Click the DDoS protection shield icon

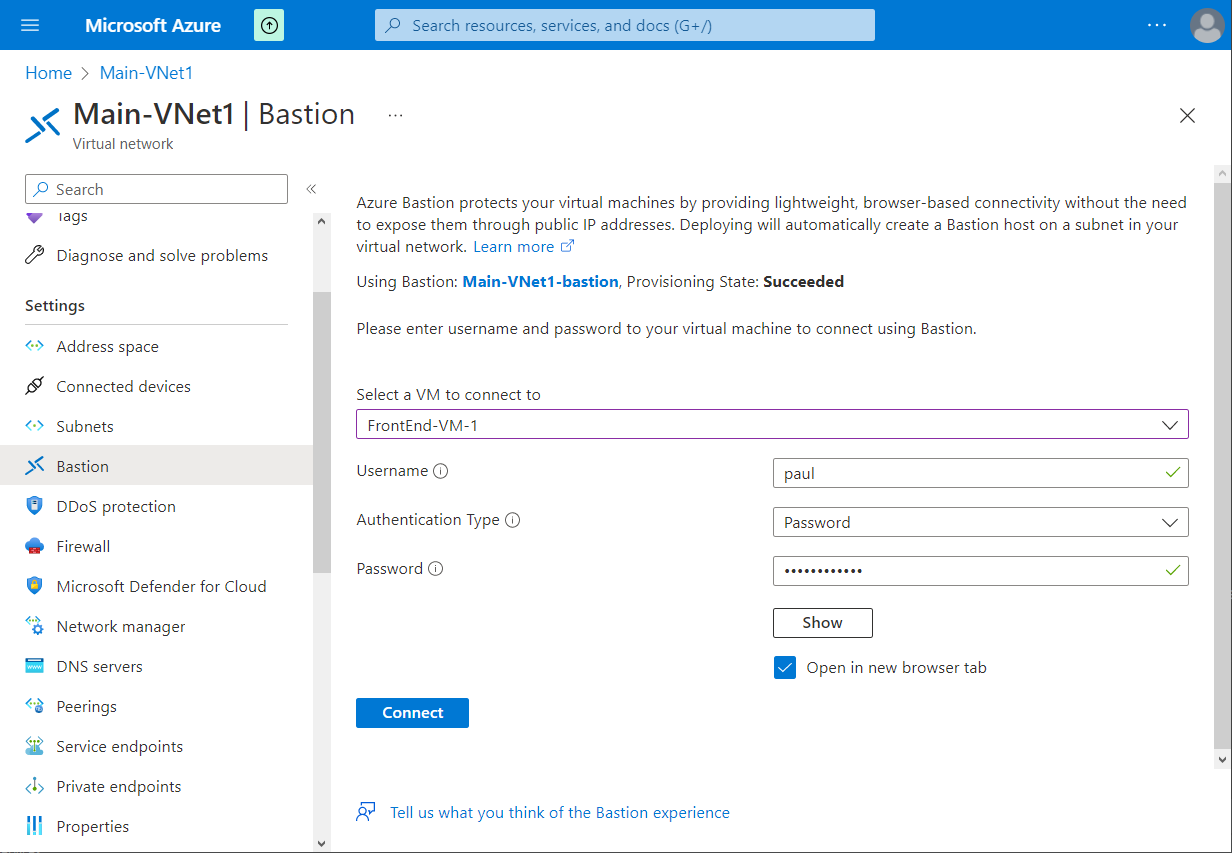tap(35, 507)
